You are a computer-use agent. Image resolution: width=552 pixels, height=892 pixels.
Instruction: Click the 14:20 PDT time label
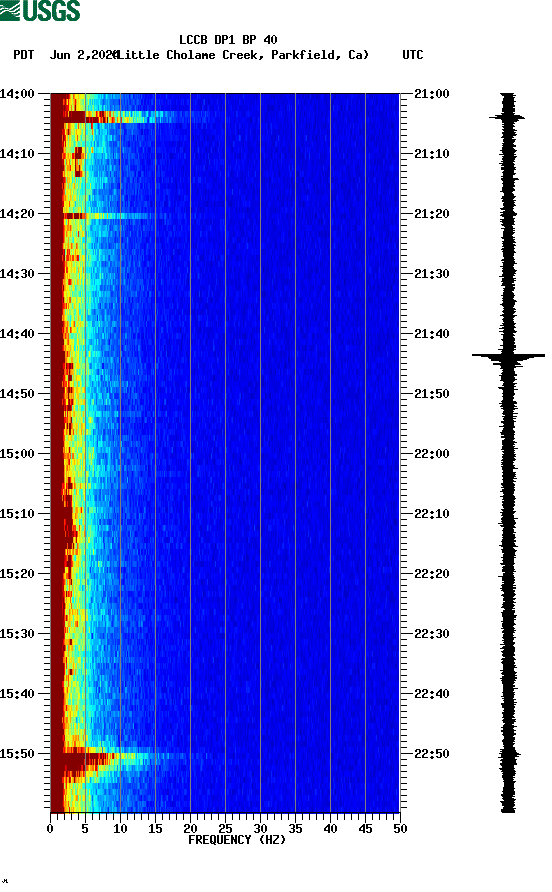click(17, 214)
